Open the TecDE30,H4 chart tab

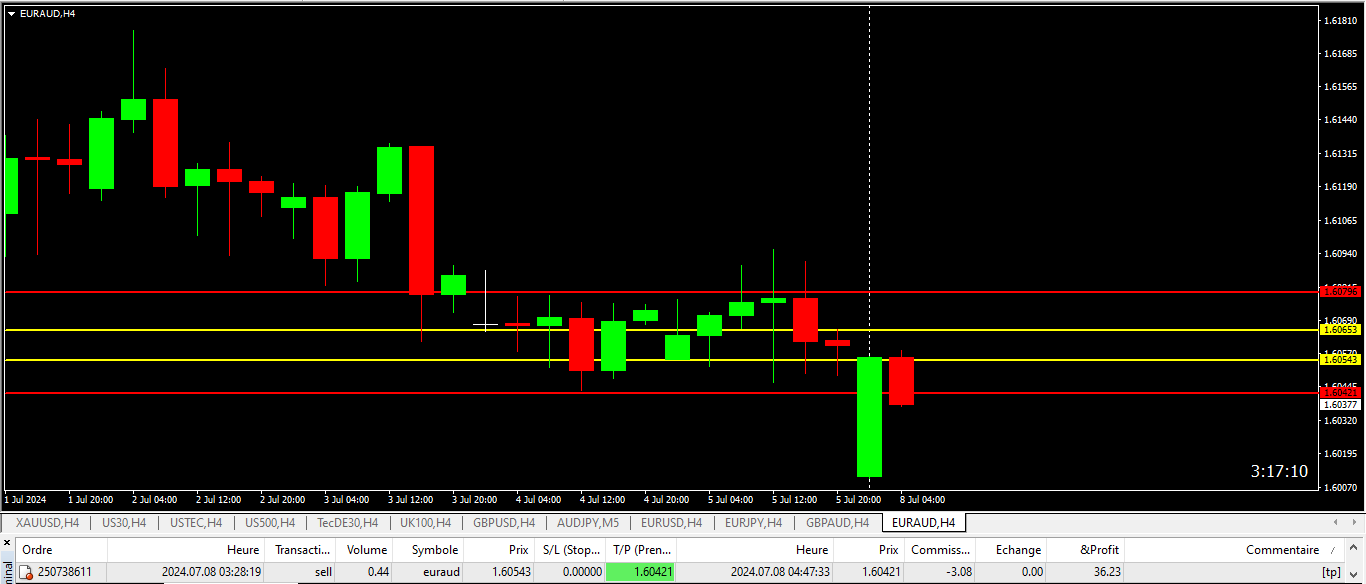pyautogui.click(x=347, y=523)
